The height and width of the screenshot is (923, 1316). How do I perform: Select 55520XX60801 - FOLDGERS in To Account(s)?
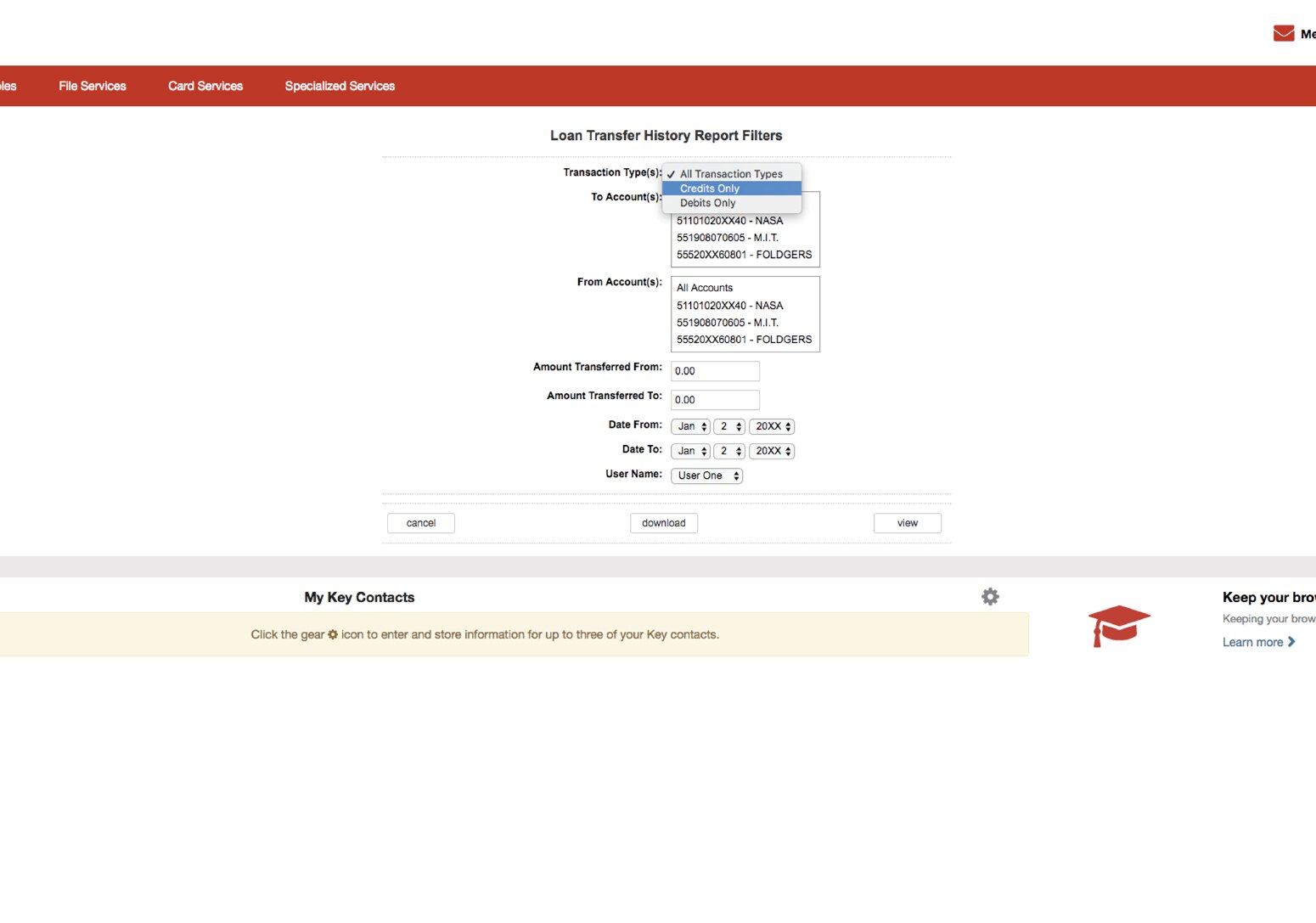743,255
